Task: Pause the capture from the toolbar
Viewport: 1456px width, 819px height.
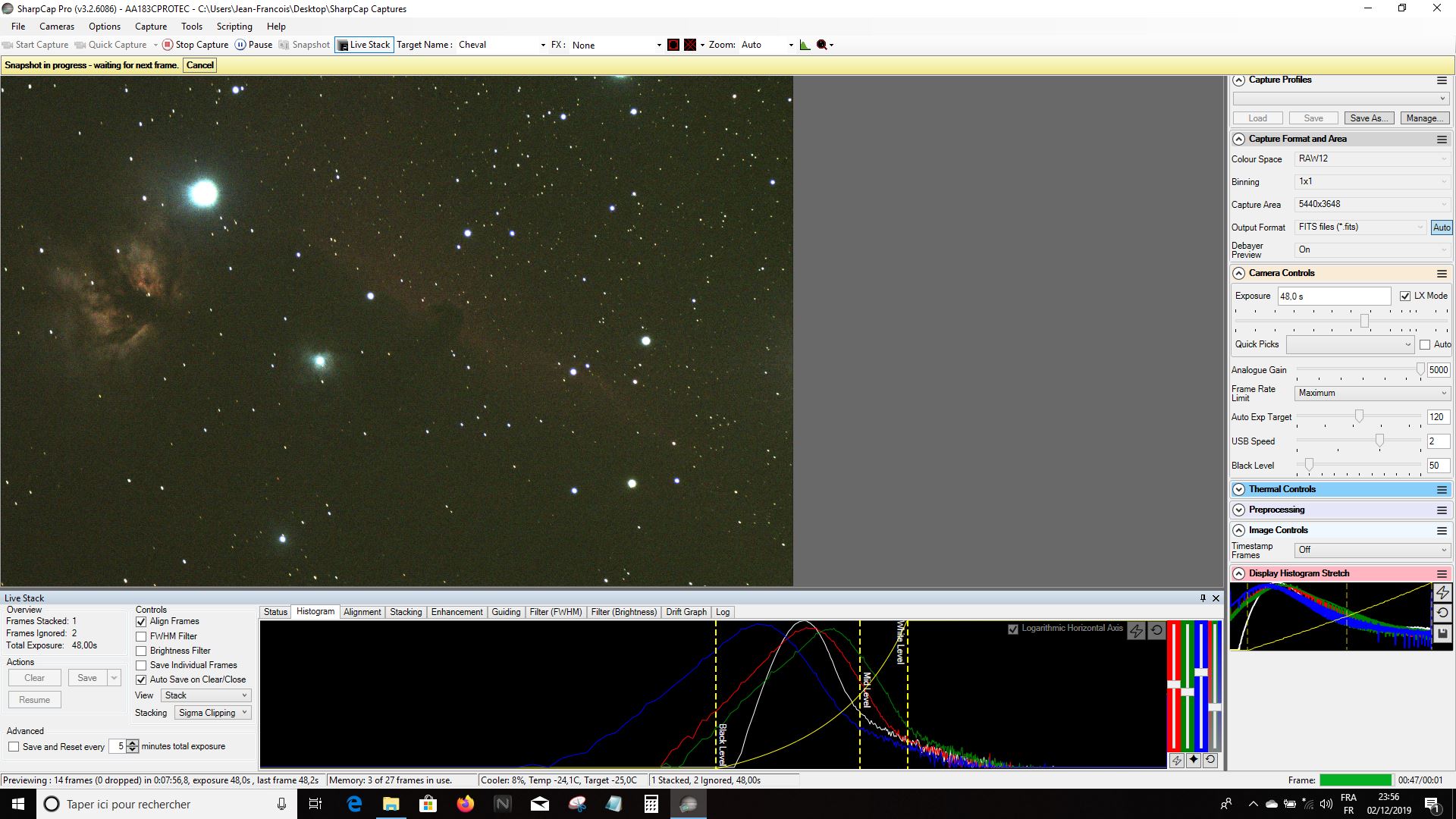Action: pos(253,45)
